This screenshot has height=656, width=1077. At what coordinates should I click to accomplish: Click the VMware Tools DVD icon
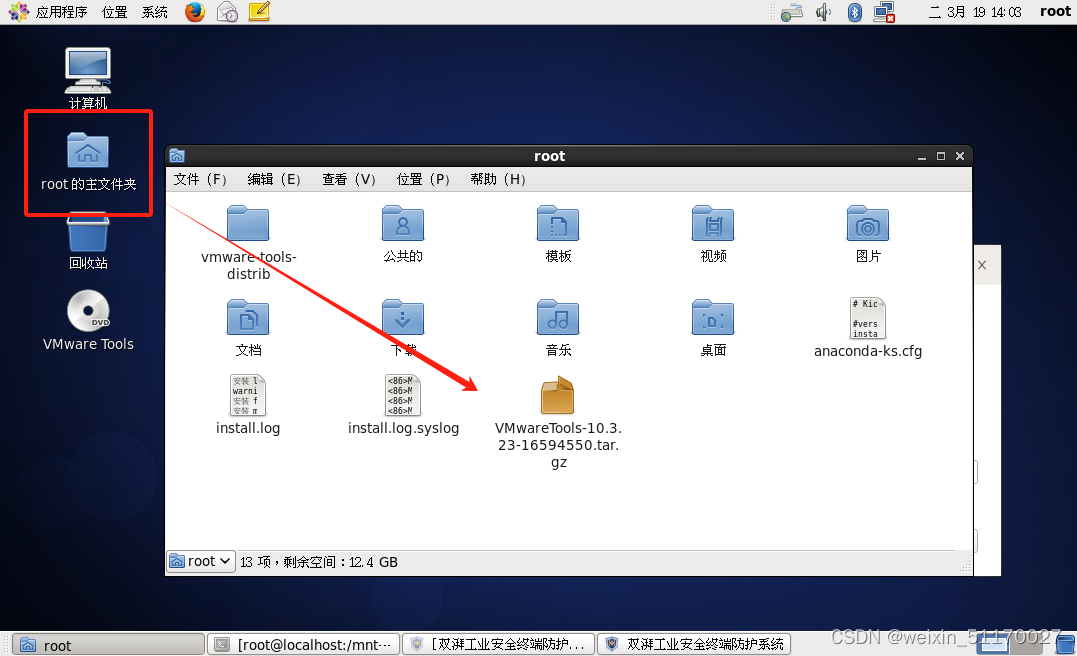point(89,310)
